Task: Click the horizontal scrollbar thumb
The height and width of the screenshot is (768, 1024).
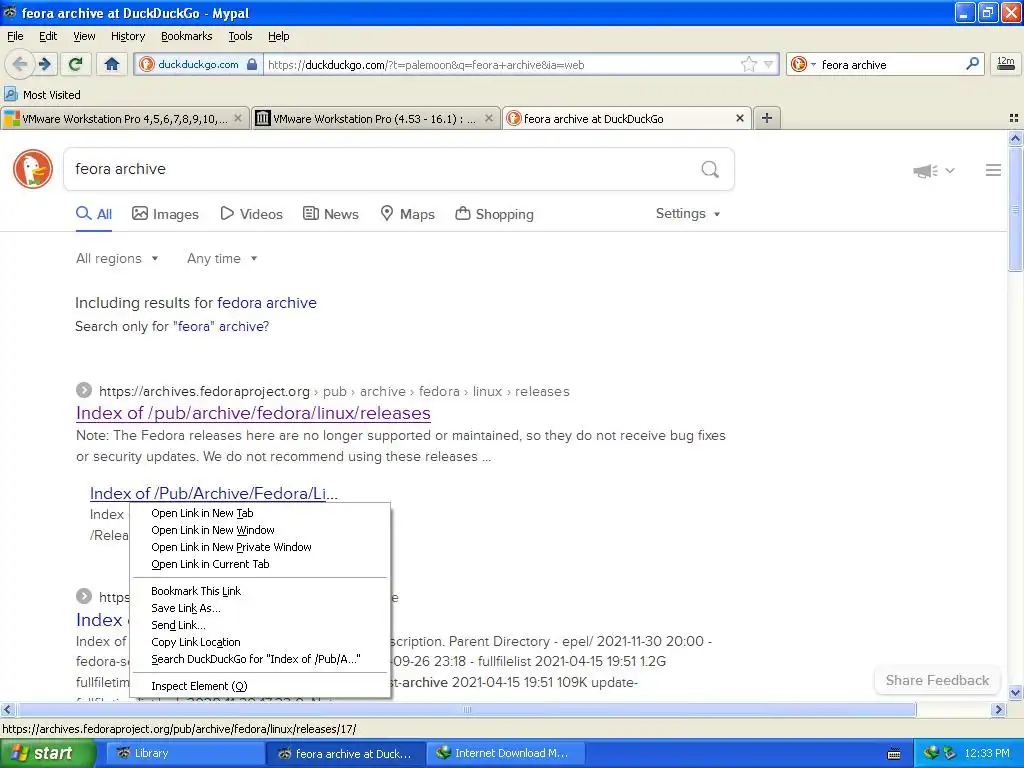Action: click(x=466, y=709)
